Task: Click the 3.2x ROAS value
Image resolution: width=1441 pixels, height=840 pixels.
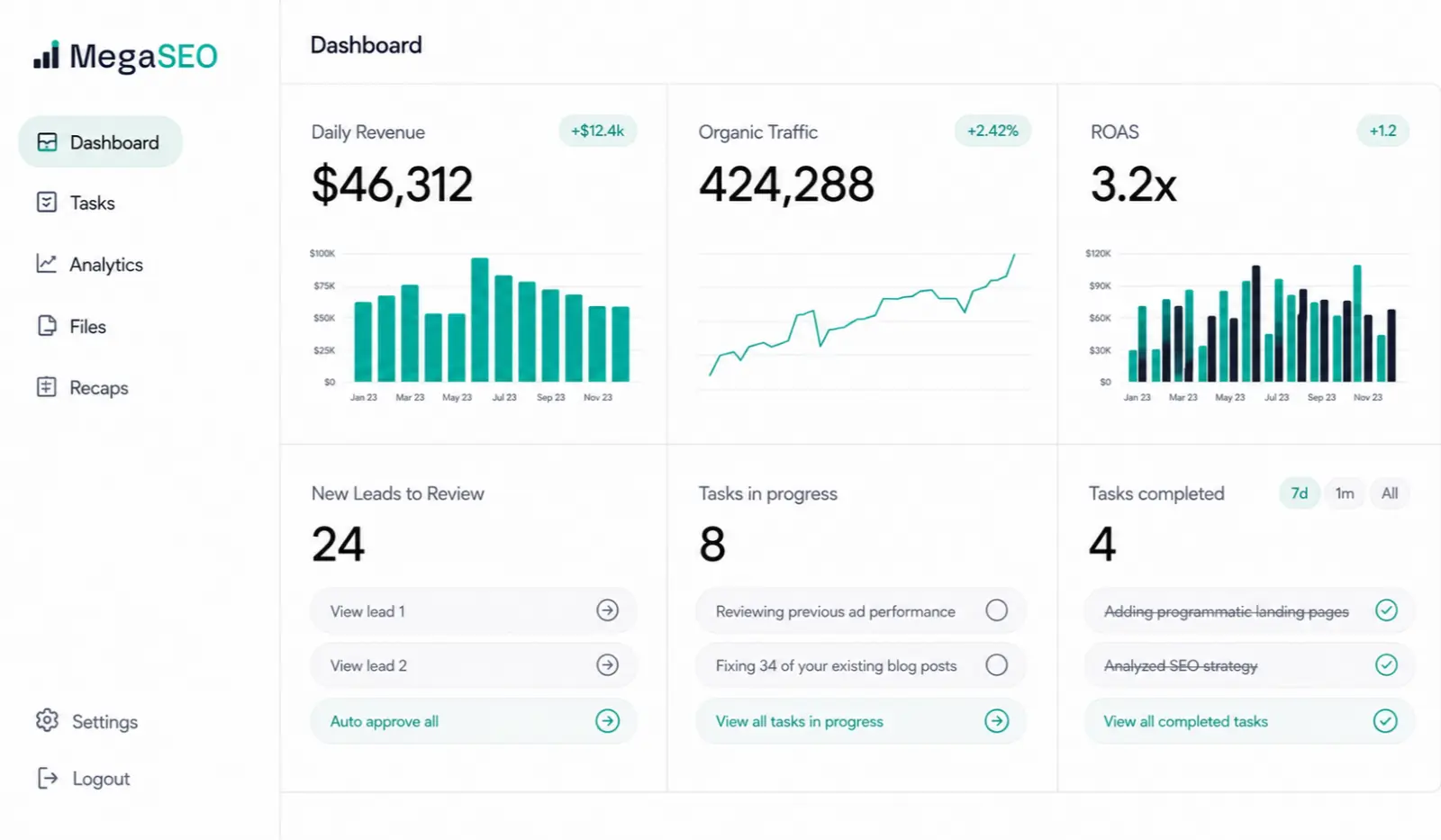Action: click(x=1133, y=185)
